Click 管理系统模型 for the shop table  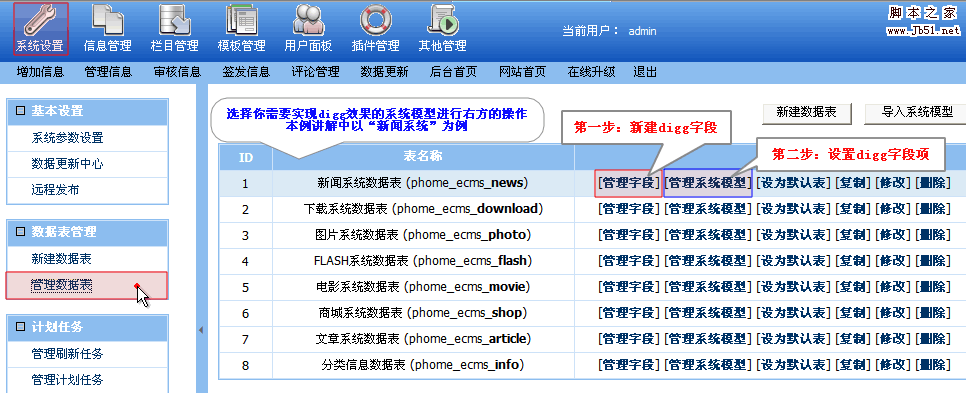point(708,313)
